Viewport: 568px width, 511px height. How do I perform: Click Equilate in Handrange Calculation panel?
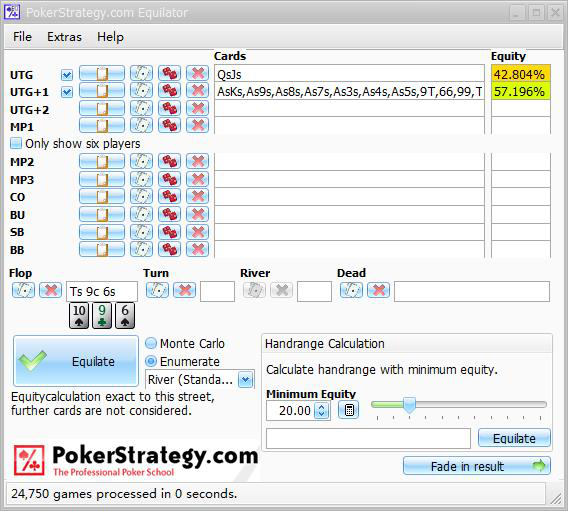pyautogui.click(x=514, y=438)
